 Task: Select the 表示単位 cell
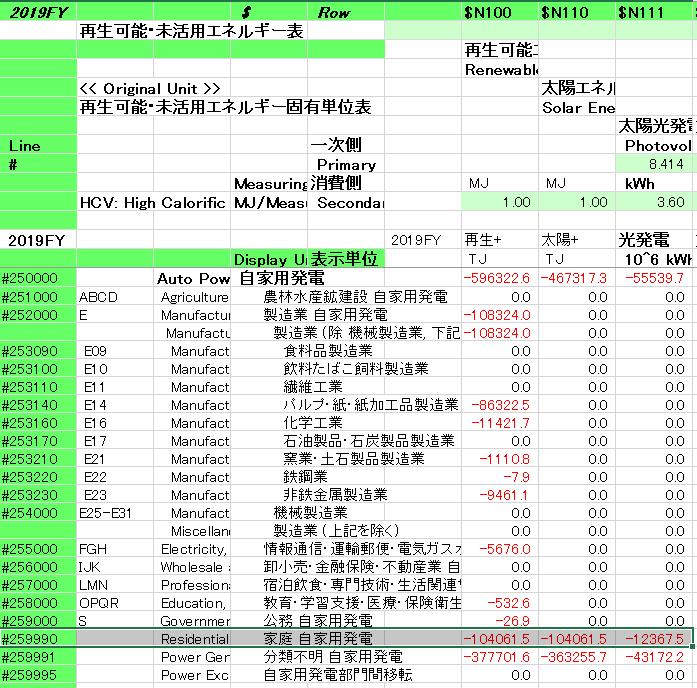point(346,259)
